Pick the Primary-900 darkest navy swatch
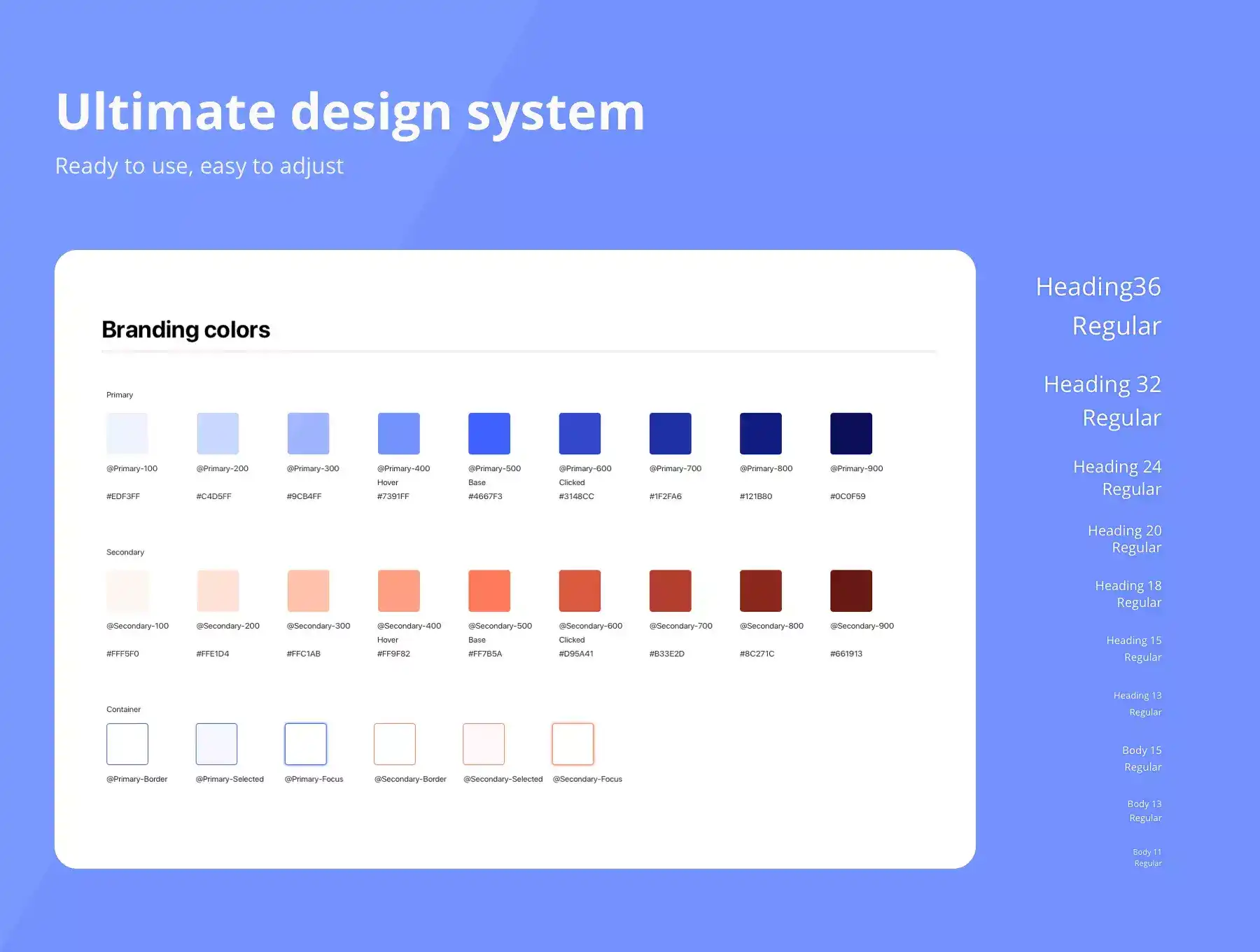The width and height of the screenshot is (1260, 952). pos(850,433)
